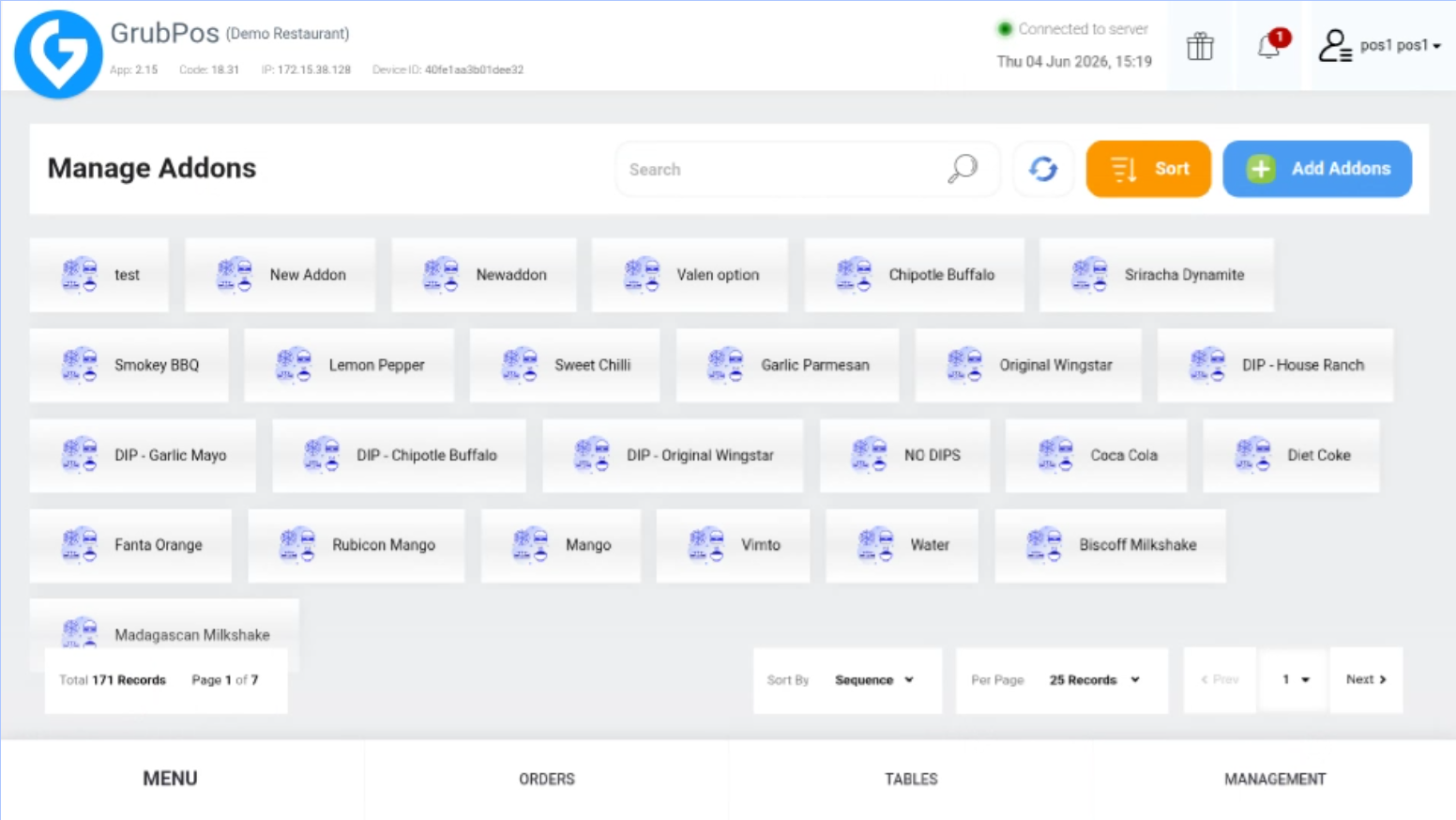
Task: Click the search magnifier icon
Action: [963, 169]
